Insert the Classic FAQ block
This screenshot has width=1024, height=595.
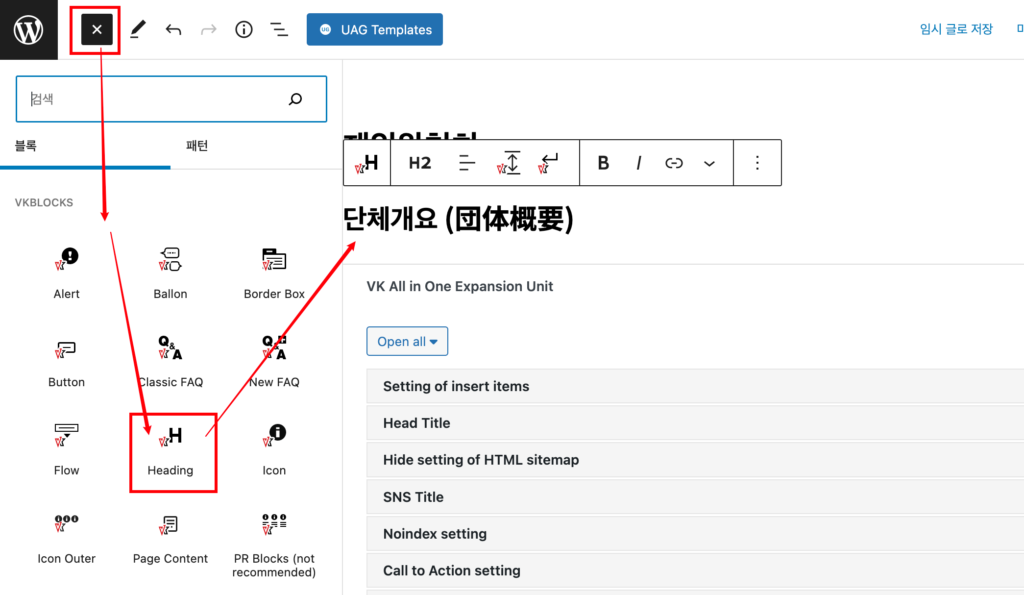pos(171,360)
